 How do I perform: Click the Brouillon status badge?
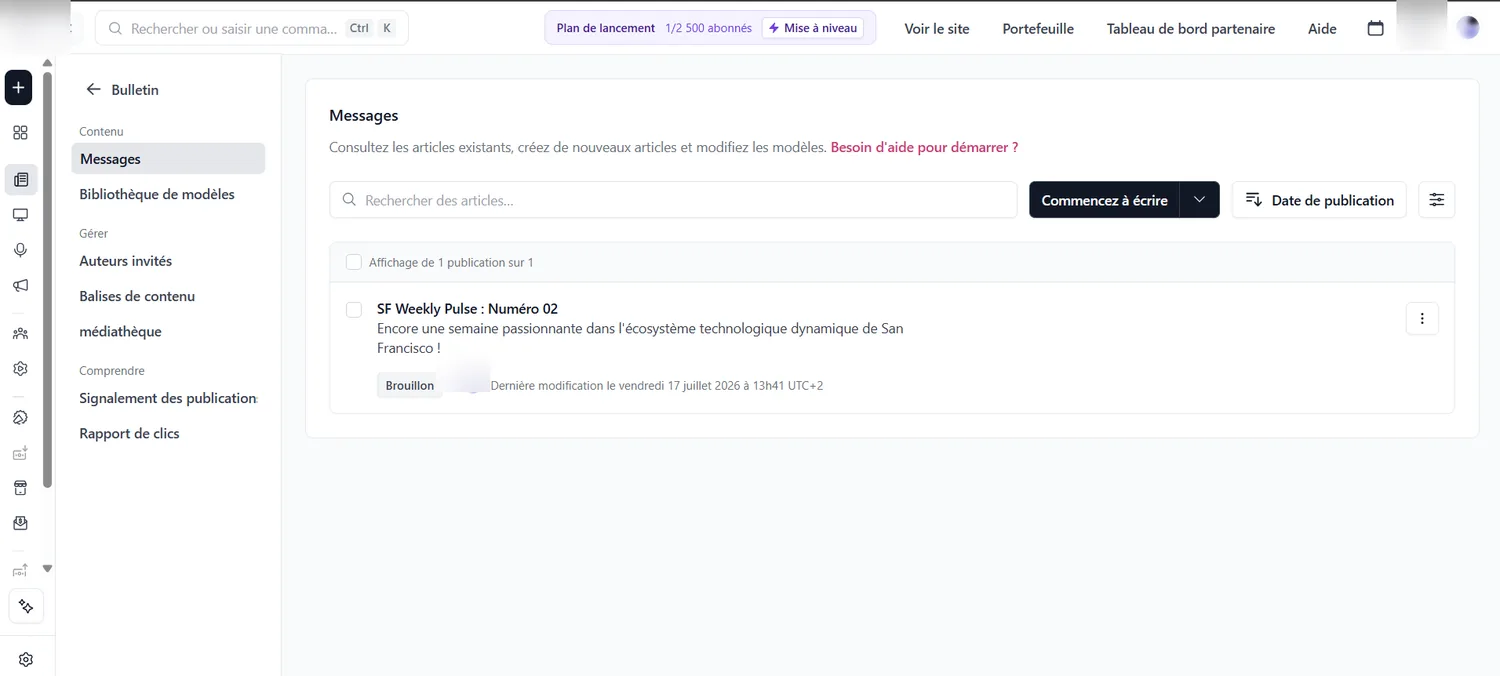[410, 385]
